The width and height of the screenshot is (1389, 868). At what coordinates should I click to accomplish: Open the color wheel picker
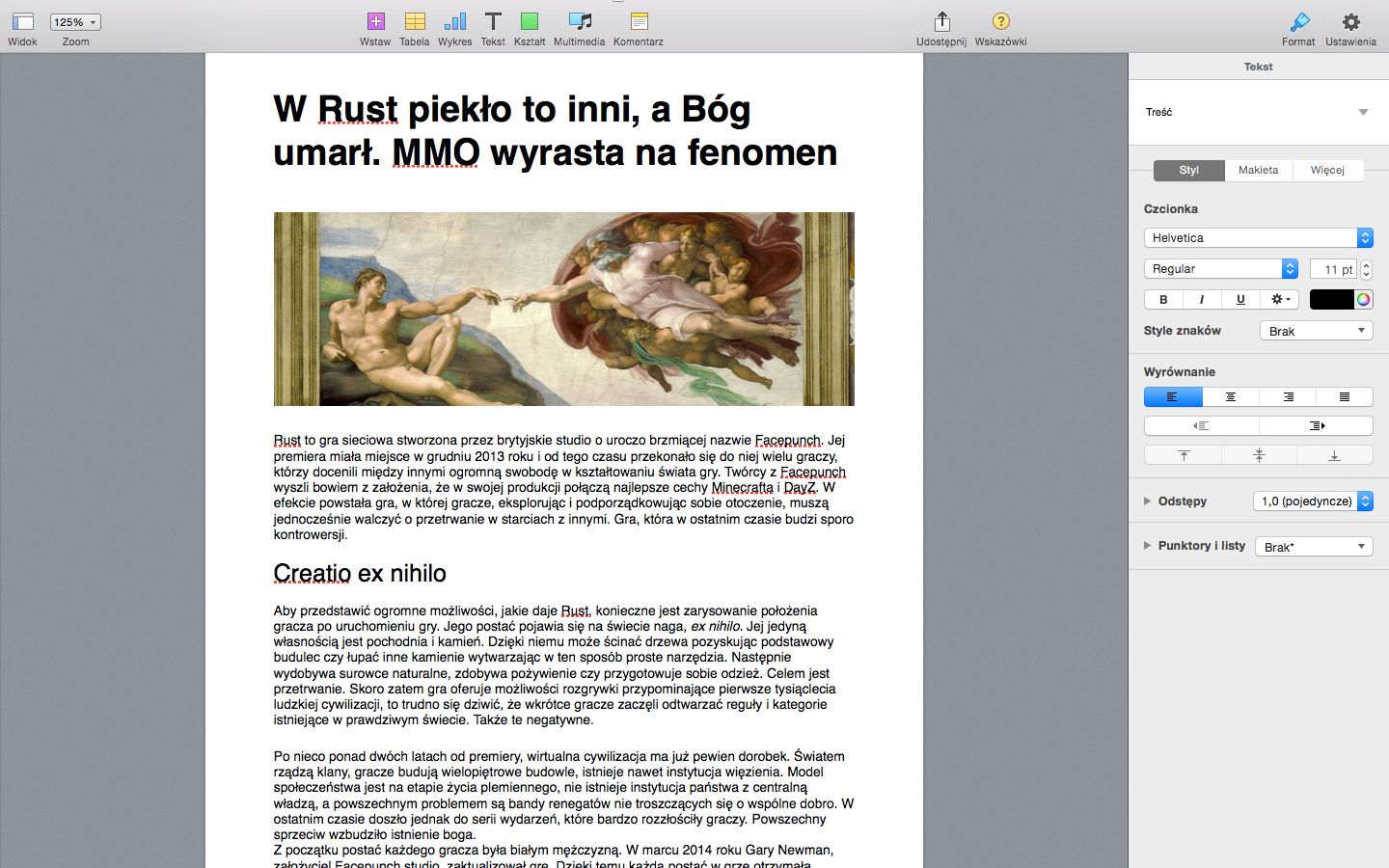1363,300
